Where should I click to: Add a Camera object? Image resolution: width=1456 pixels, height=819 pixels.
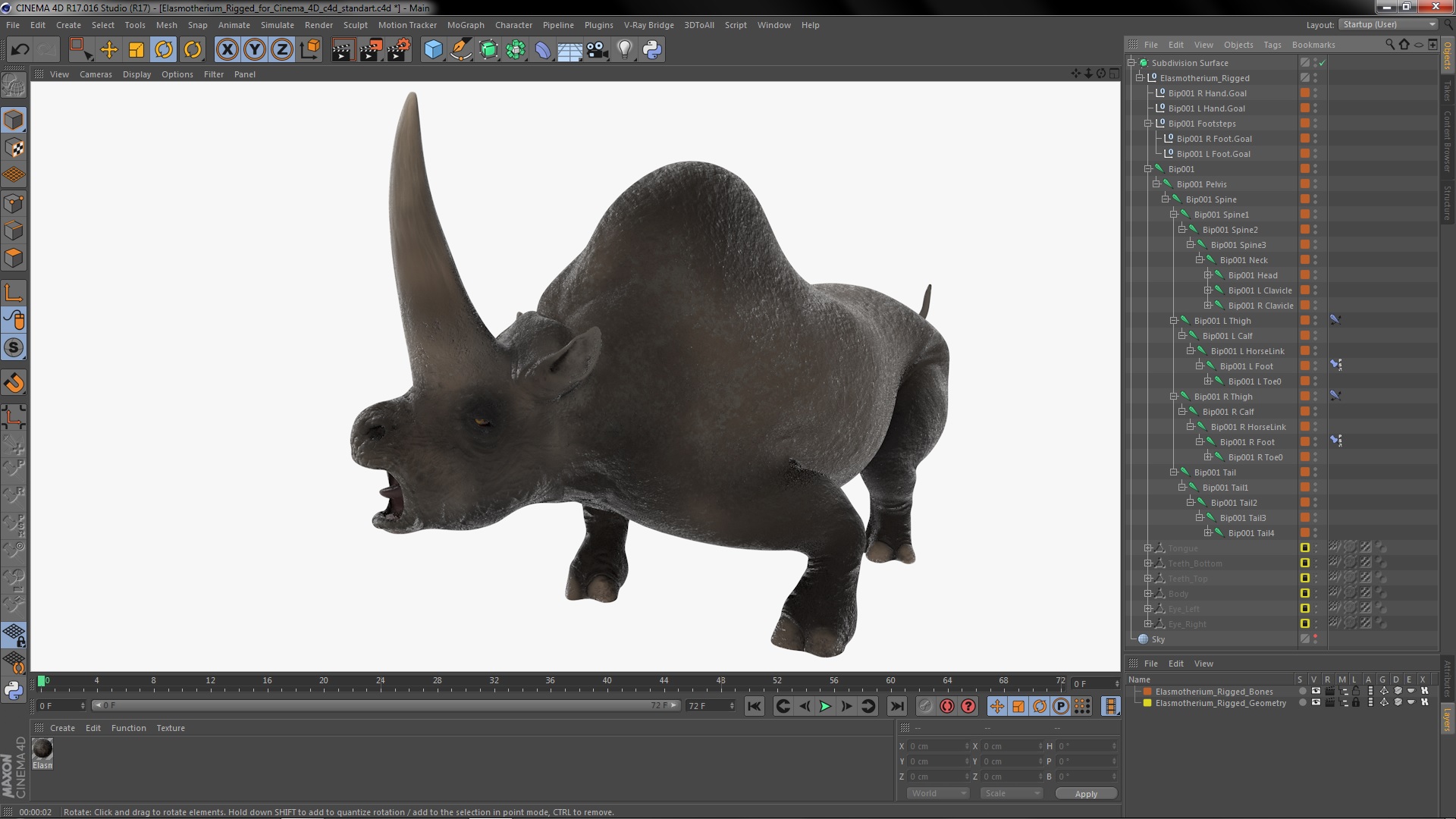point(598,50)
